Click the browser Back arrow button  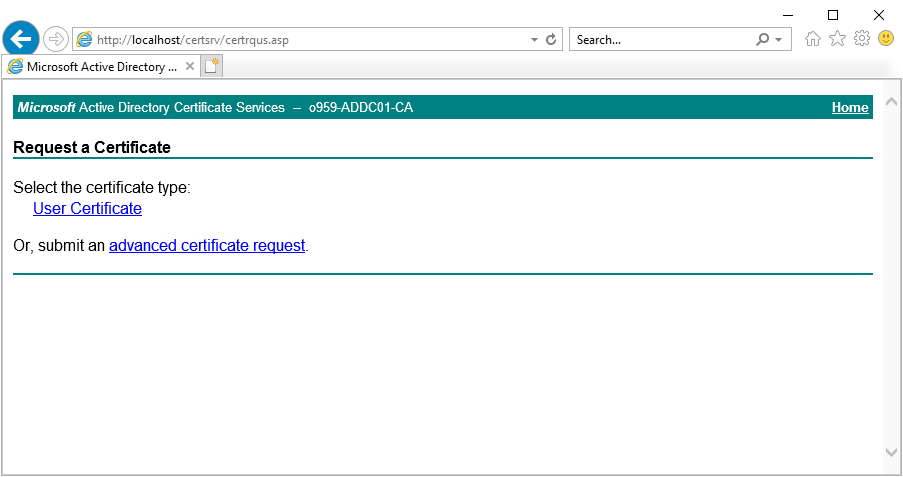coord(21,39)
